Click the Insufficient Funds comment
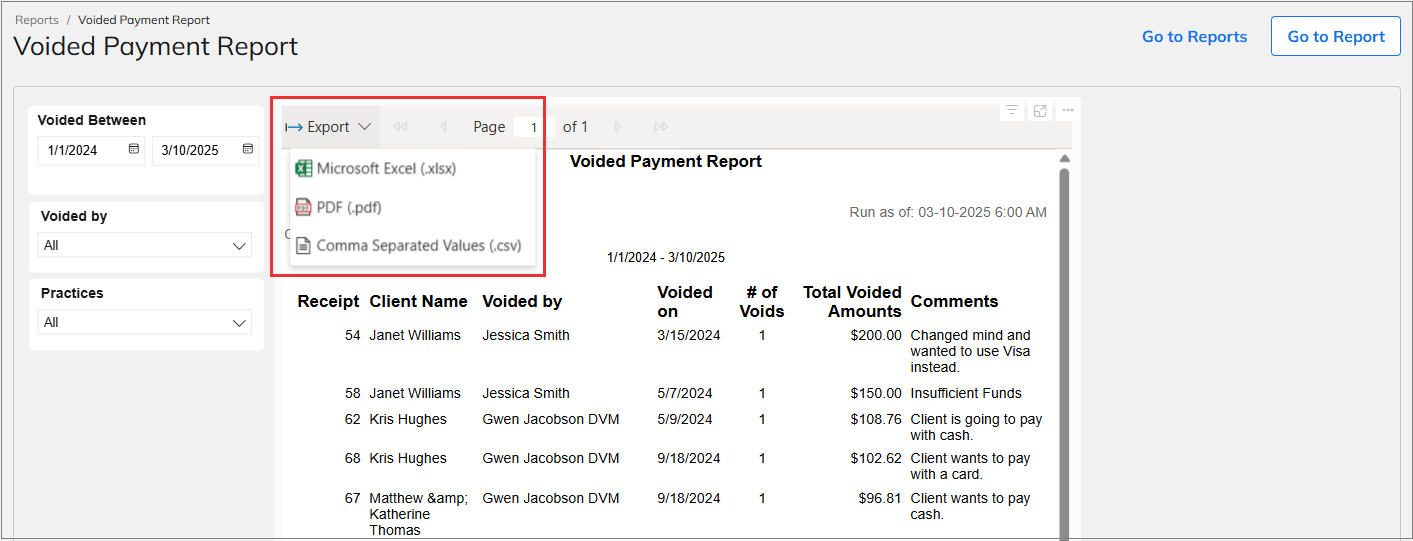1413x541 pixels. coord(966,393)
